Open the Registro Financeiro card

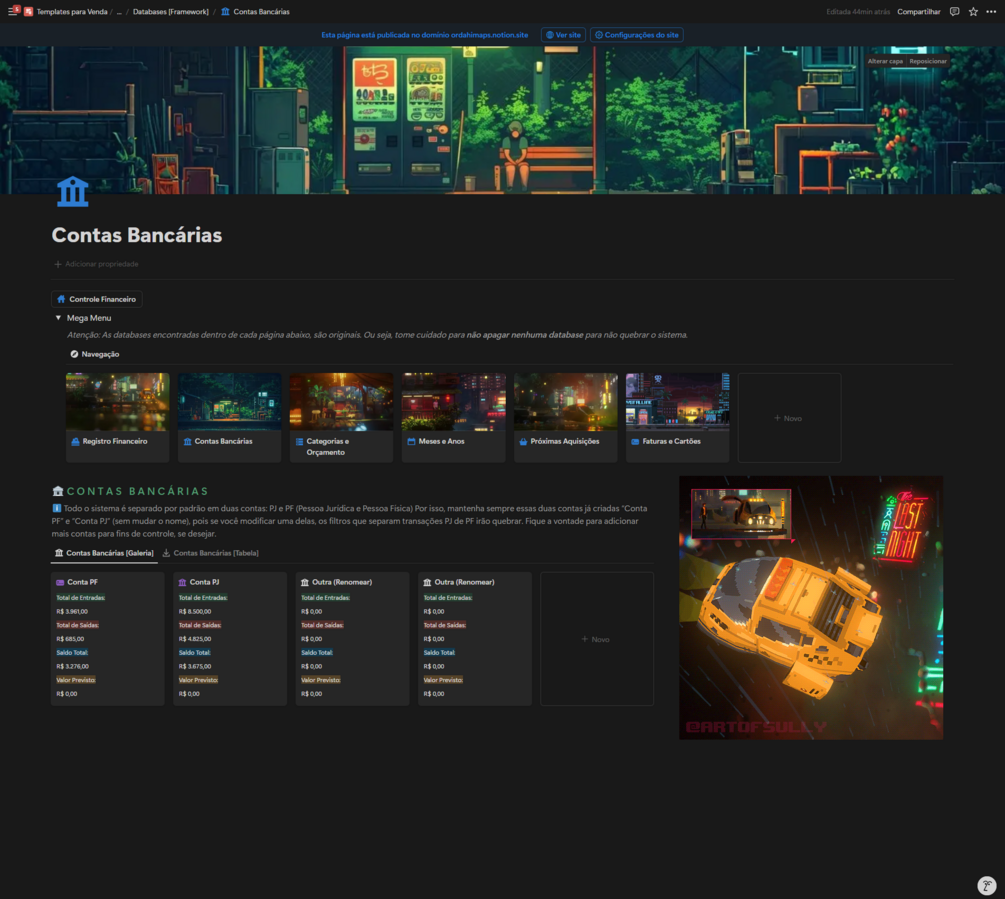click(x=117, y=417)
